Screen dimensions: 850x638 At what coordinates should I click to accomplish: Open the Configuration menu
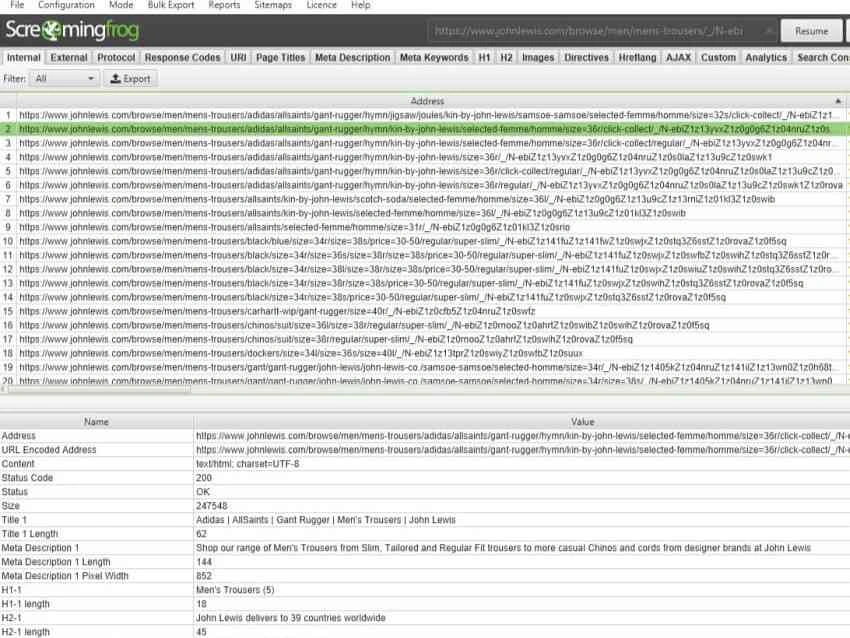click(66, 5)
